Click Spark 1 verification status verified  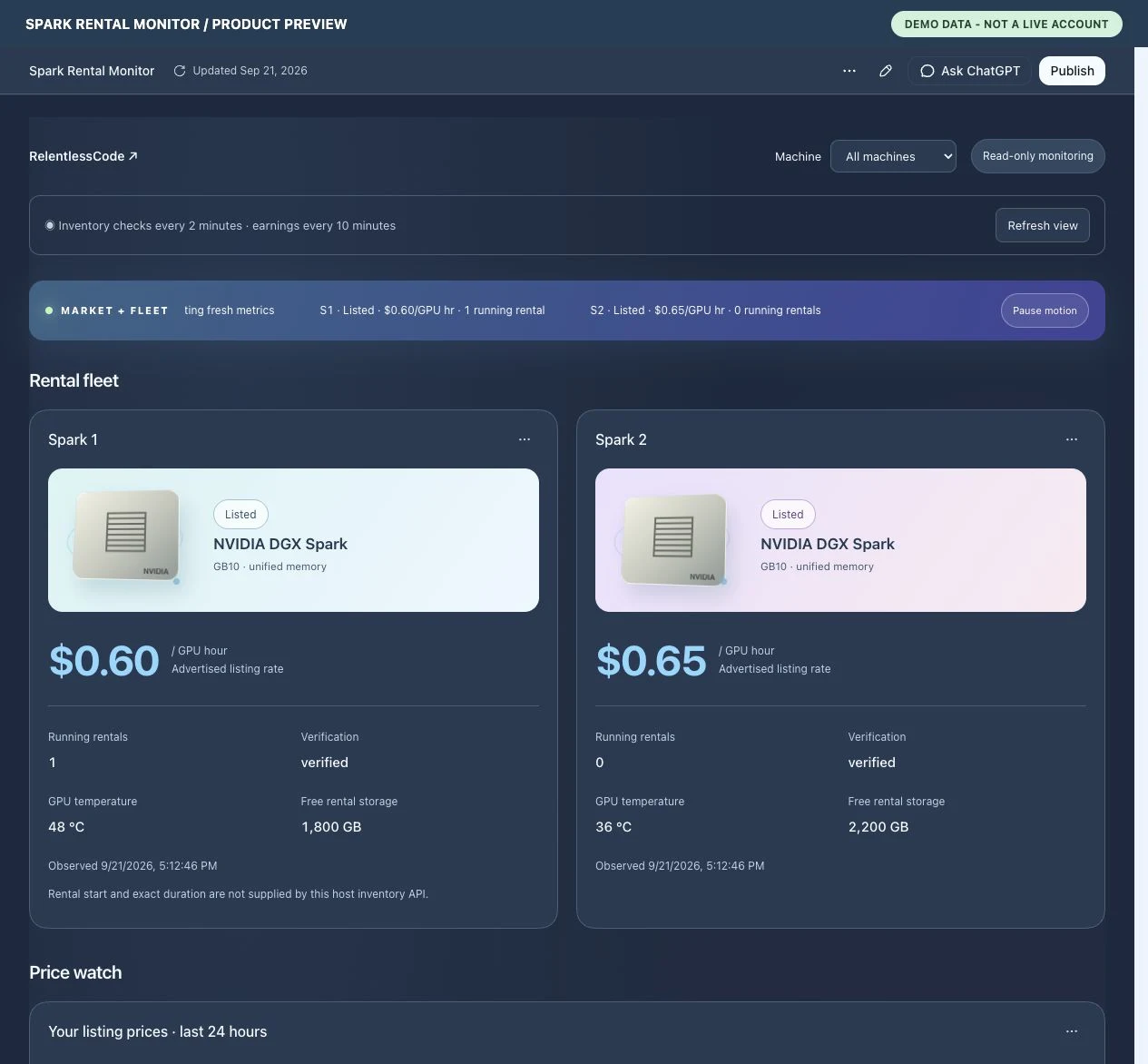(x=325, y=763)
